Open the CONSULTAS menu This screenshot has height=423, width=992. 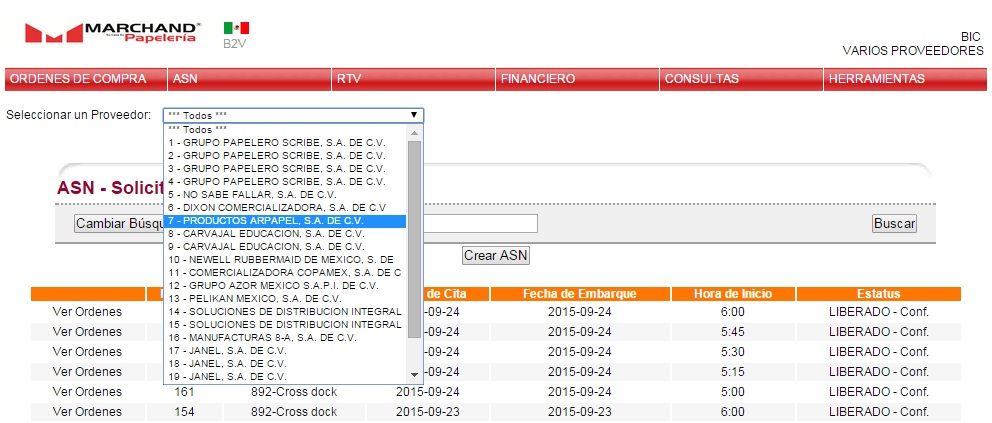(x=741, y=79)
